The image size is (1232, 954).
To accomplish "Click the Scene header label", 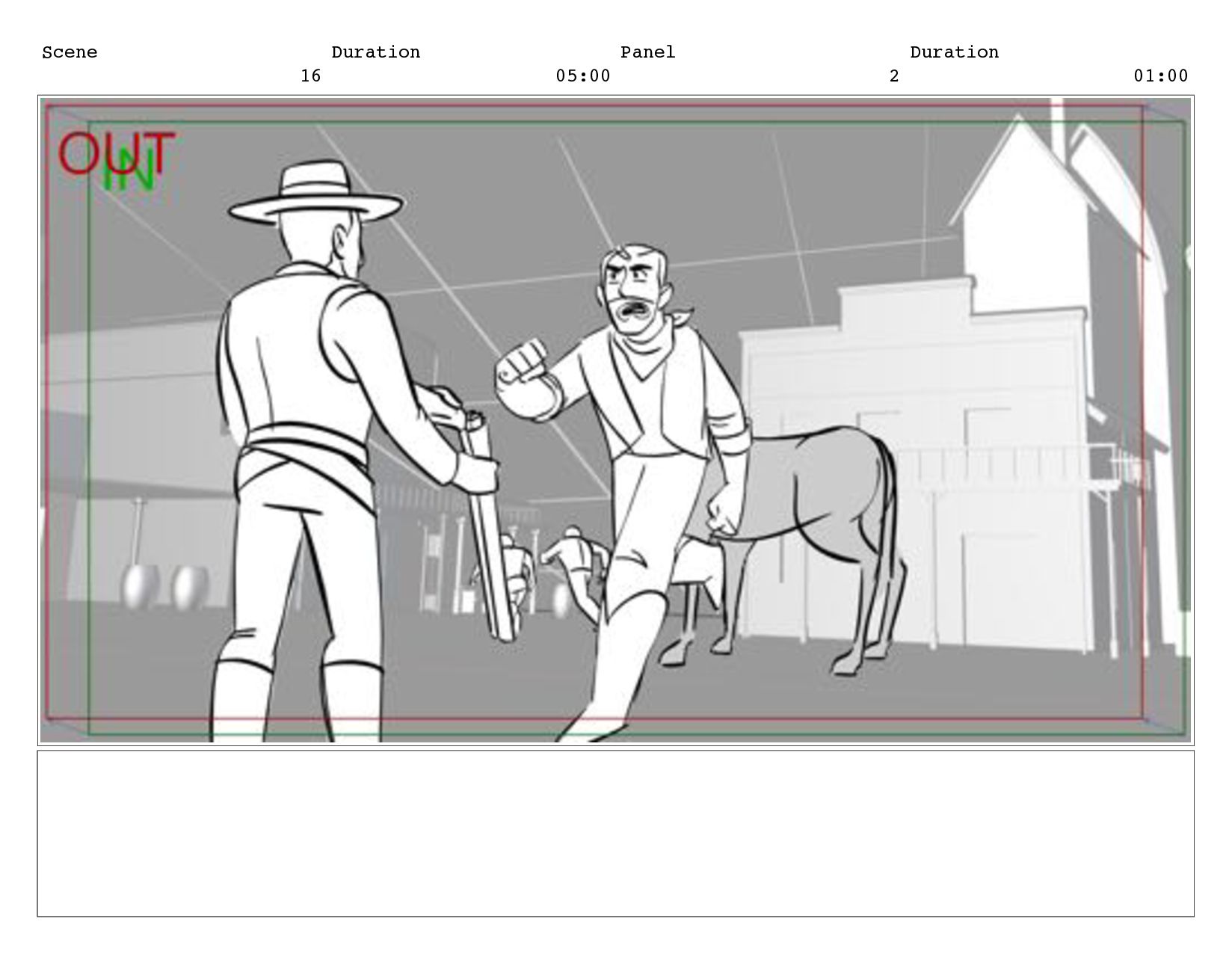I will 70,52.
